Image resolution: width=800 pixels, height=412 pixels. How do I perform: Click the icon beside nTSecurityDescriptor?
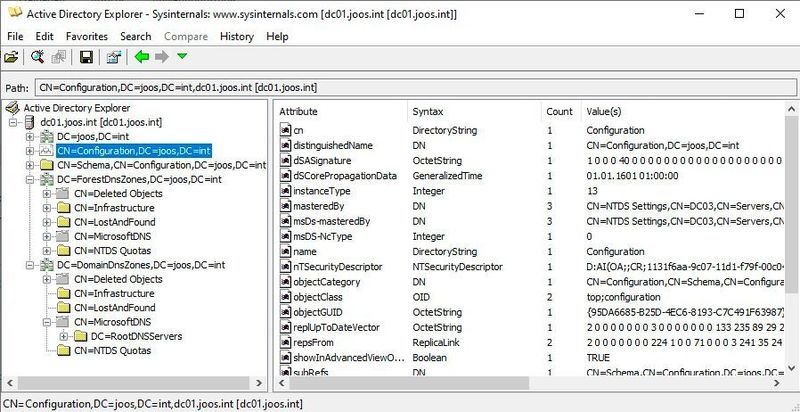click(285, 267)
